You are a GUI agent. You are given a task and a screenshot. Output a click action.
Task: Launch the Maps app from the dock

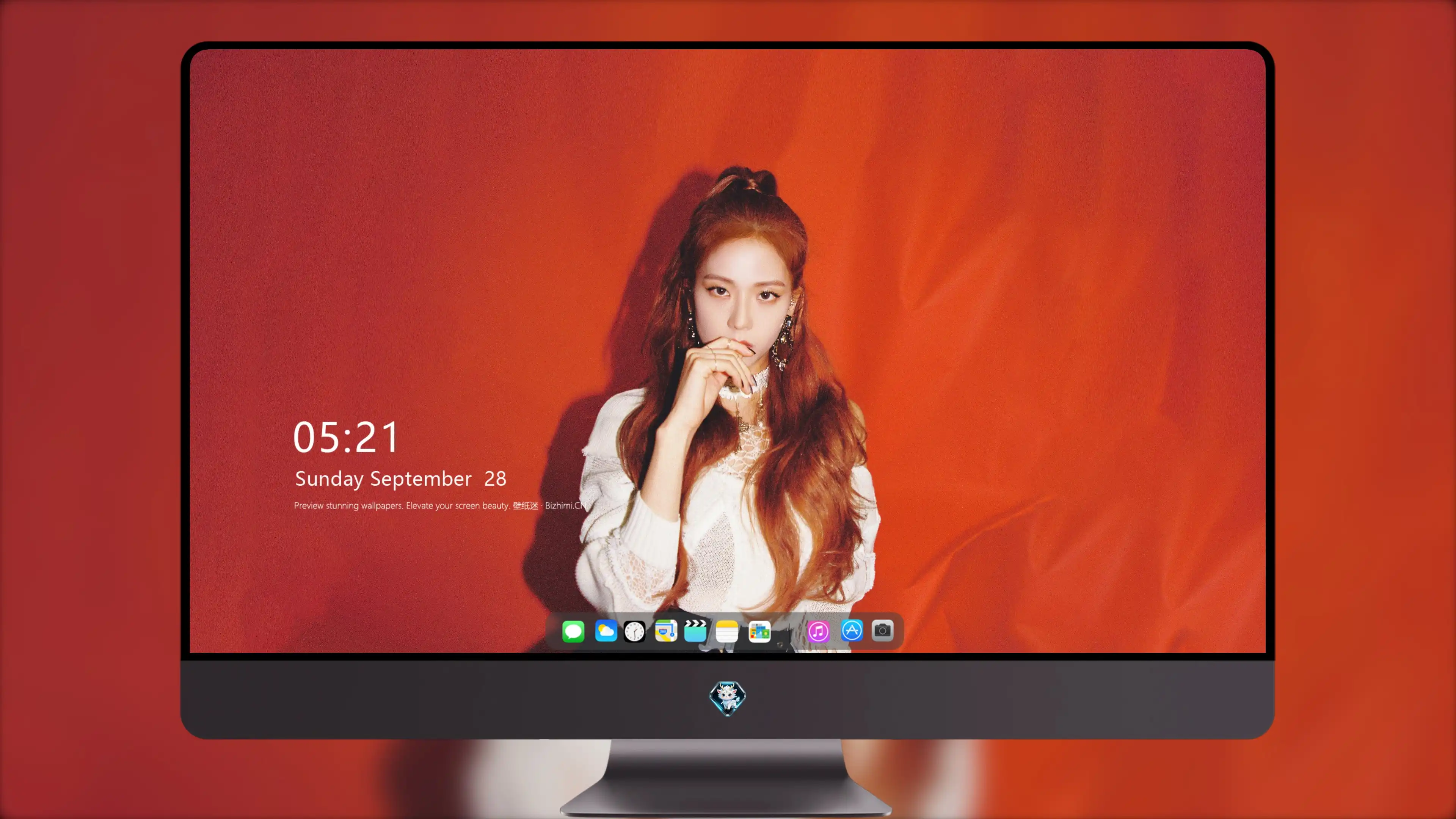666,631
